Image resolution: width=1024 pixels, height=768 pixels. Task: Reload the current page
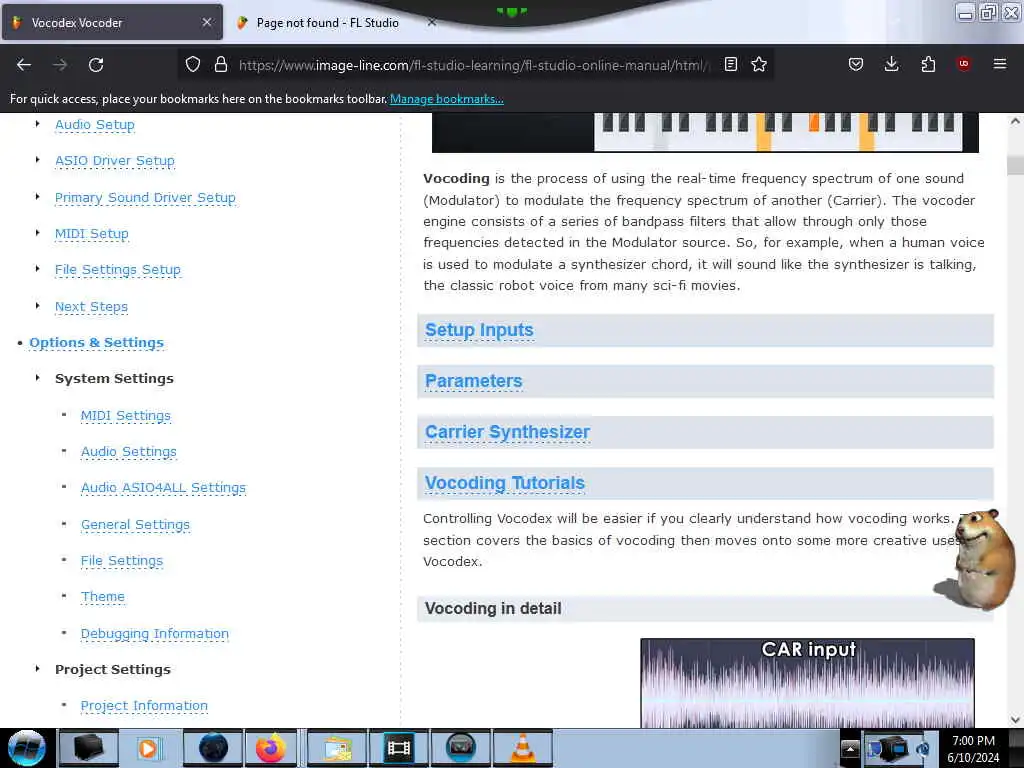pyautogui.click(x=96, y=65)
